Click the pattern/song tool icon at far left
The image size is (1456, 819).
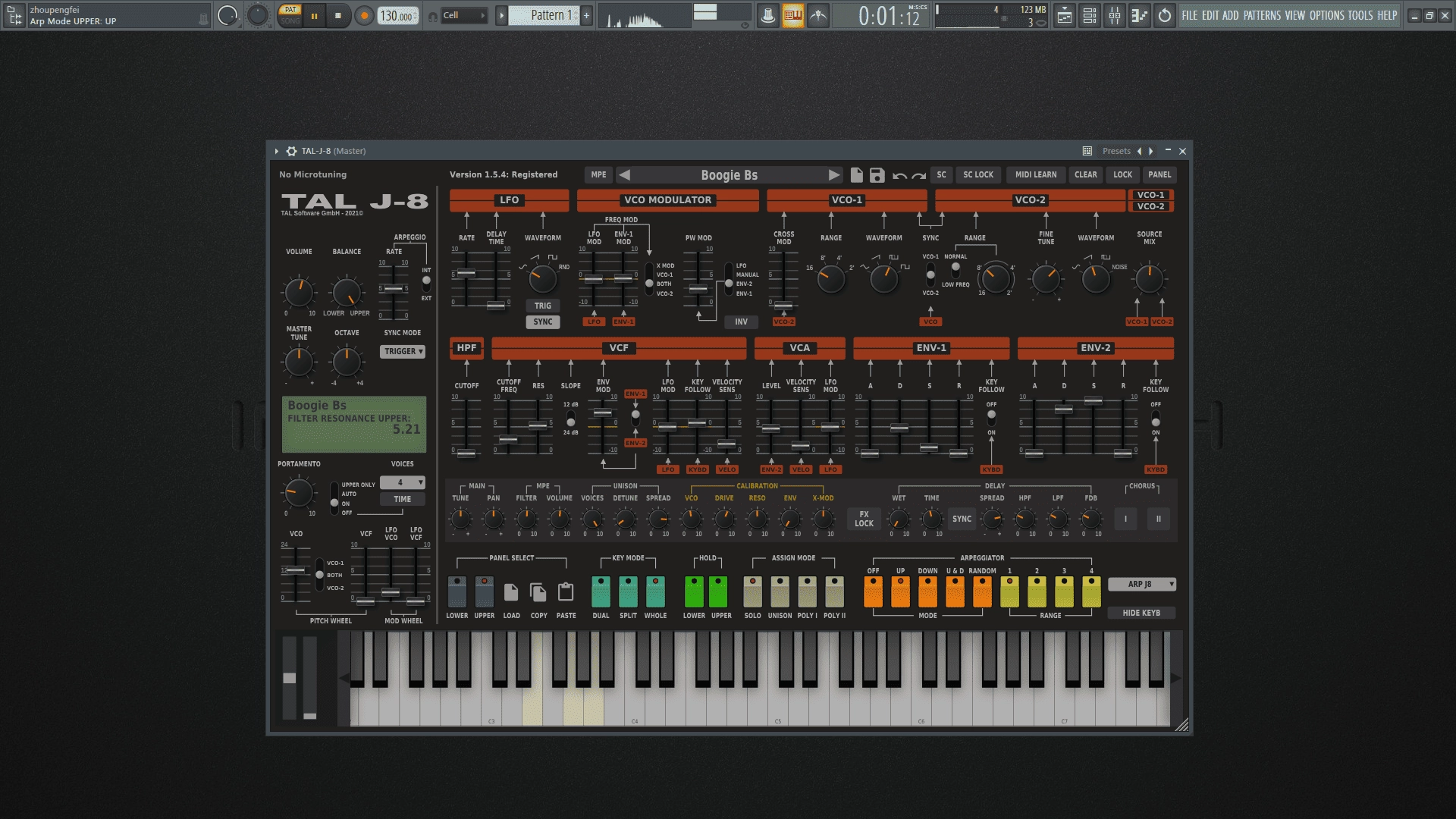[x=14, y=15]
